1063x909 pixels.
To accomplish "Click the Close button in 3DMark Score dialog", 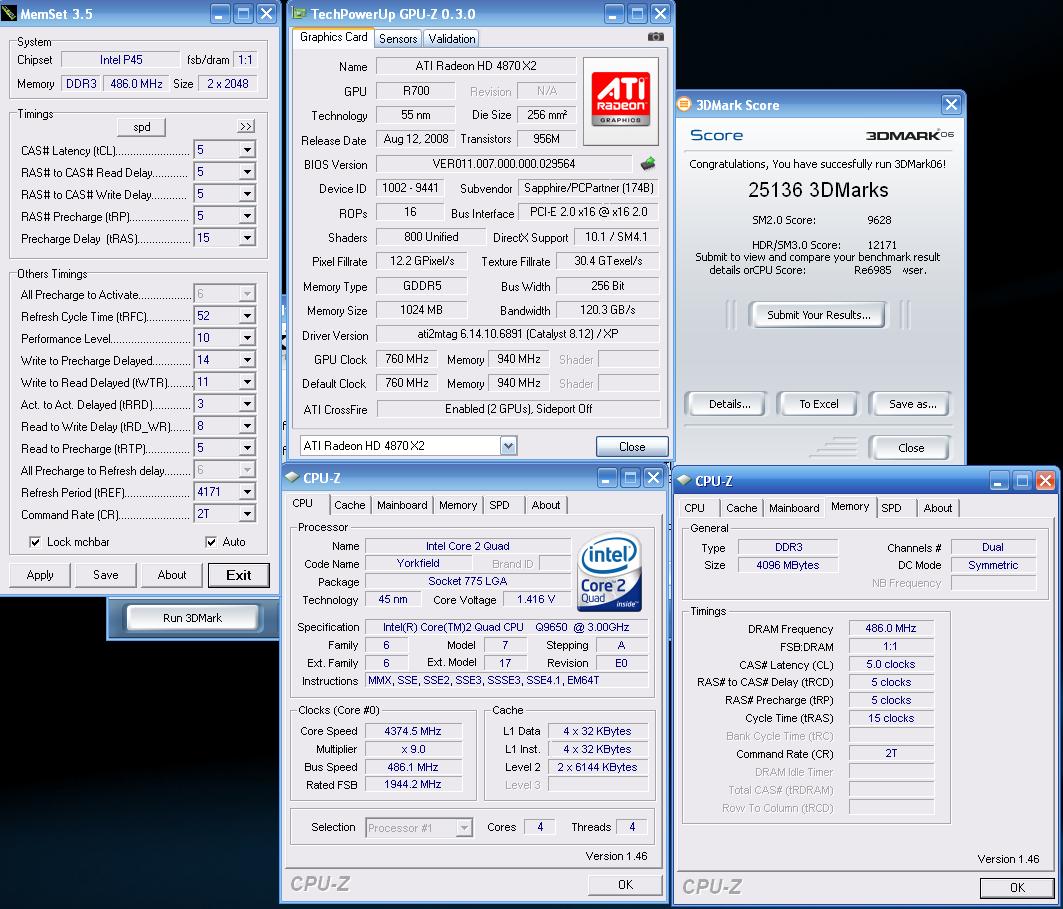I will click(x=911, y=448).
